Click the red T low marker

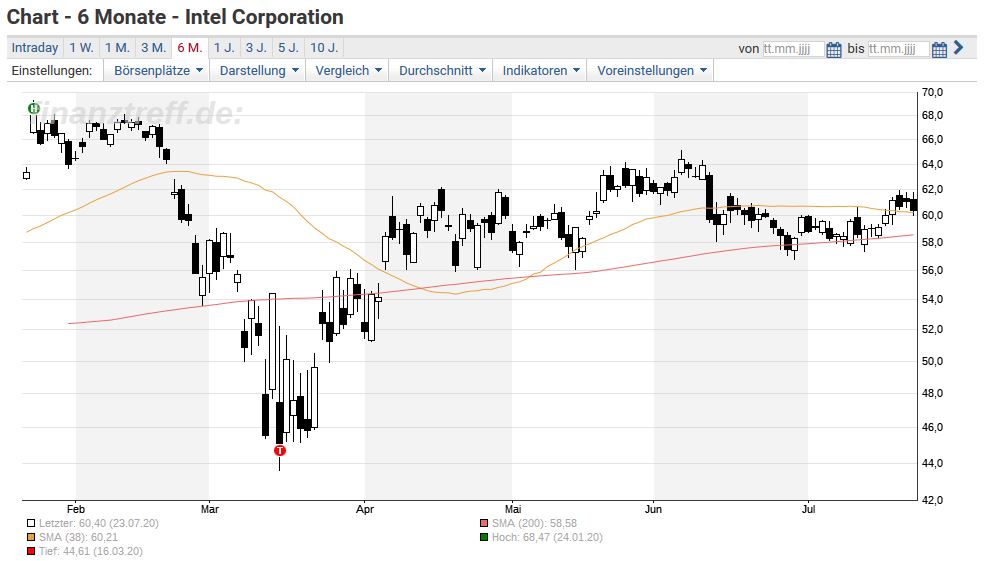280,450
